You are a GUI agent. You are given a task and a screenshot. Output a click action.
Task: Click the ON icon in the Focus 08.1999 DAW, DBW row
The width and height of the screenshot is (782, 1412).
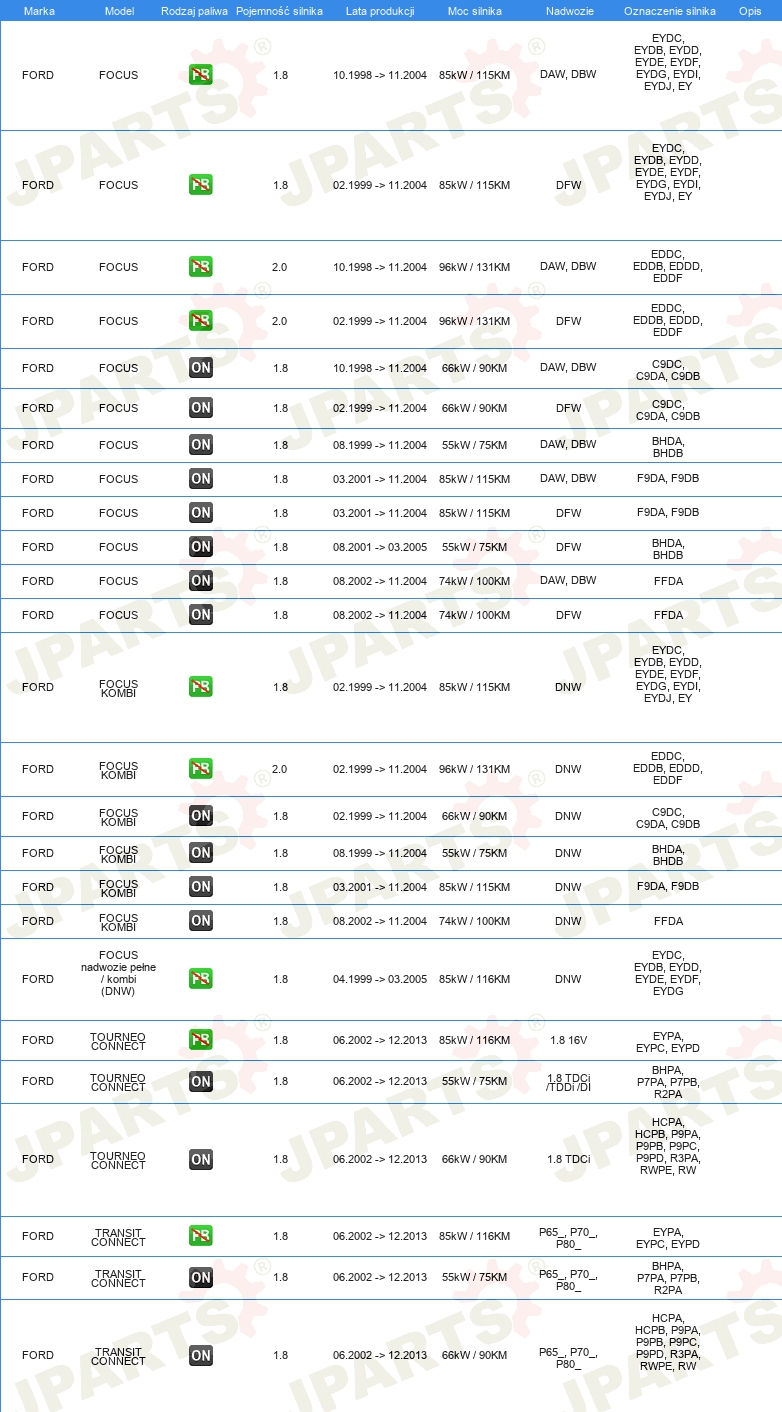pos(201,445)
